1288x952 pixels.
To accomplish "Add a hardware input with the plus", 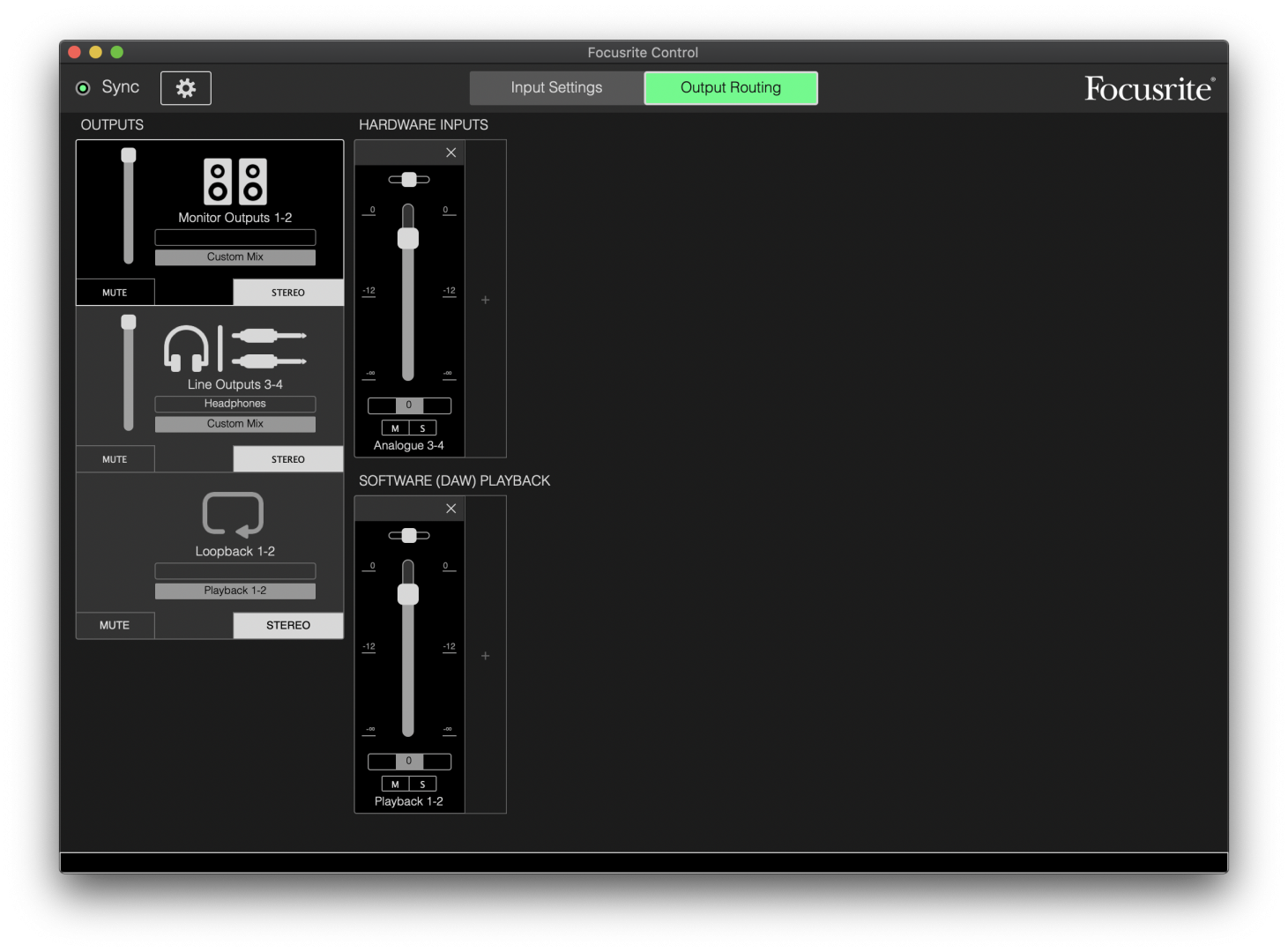I will [485, 300].
